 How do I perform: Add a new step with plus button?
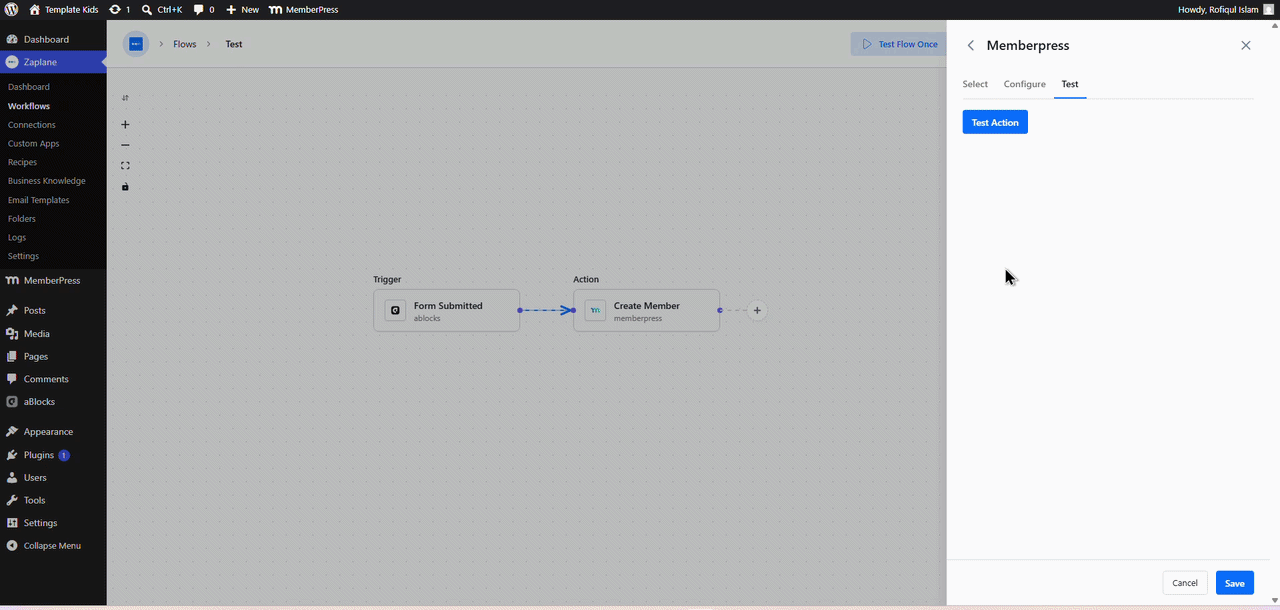coord(757,310)
